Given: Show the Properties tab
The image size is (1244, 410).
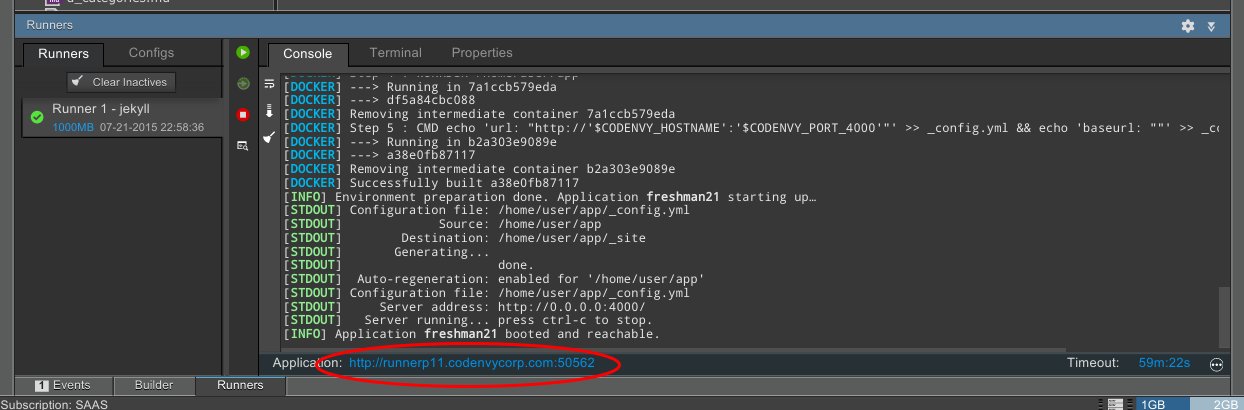Looking at the screenshot, I should (x=481, y=53).
